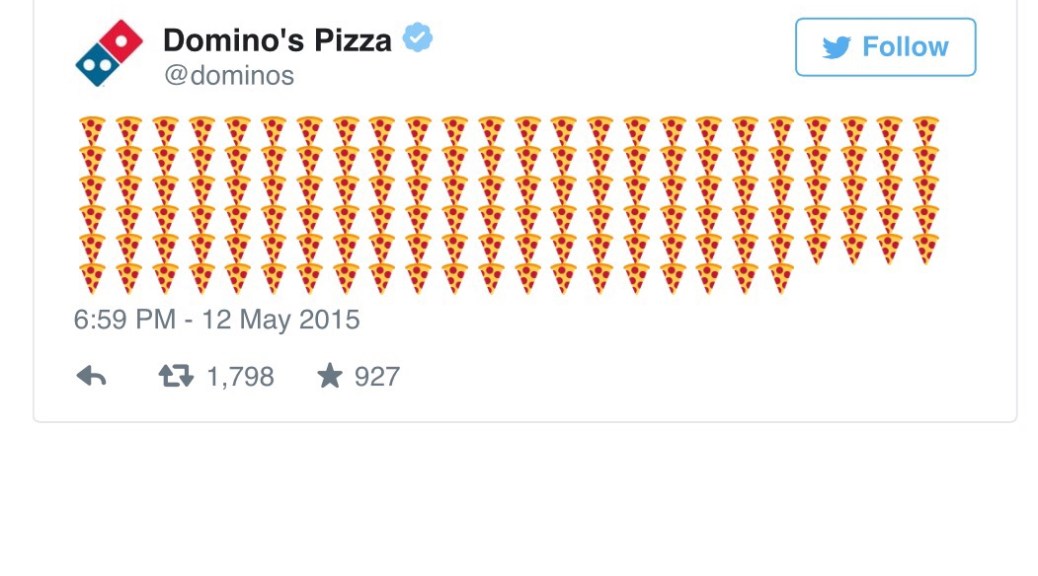Click the first pizza emoji in bottom row
This screenshot has width=1038, height=576.
92,278
